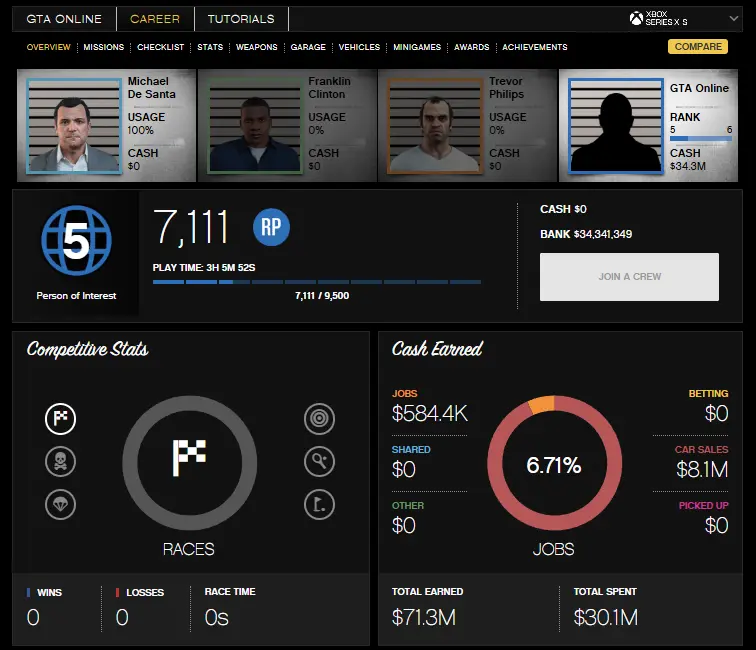The image size is (756, 650).
Task: Select Trevor Philips character card
Action: 467,125
